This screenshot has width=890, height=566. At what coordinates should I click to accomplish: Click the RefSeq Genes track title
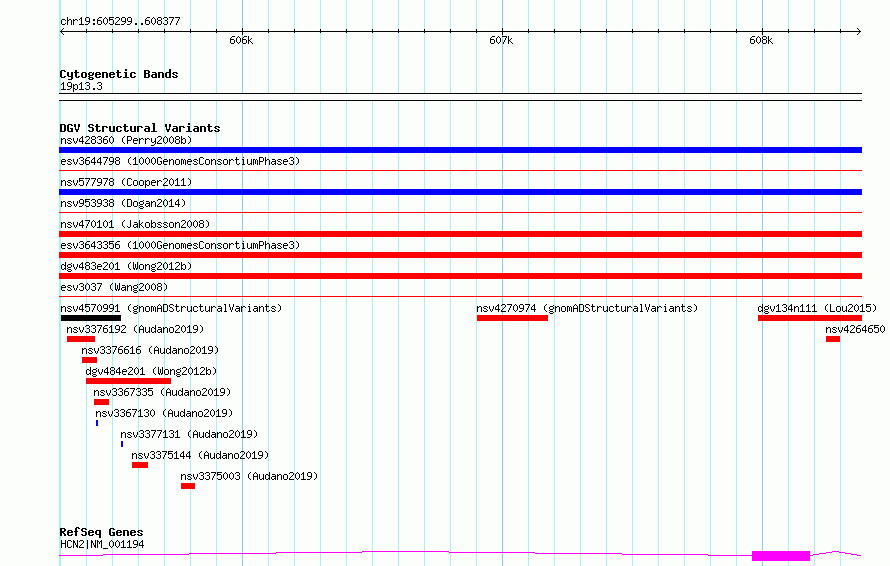101,533
